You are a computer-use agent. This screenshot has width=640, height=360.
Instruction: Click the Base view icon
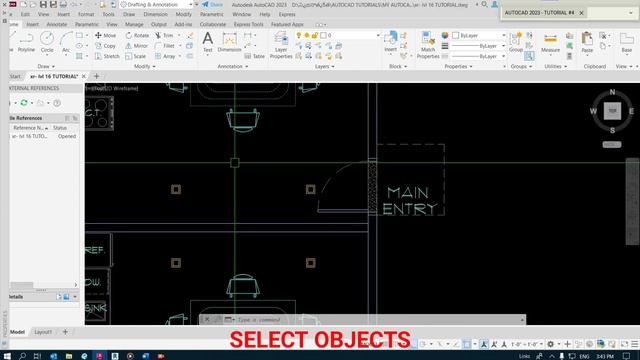pos(627,42)
